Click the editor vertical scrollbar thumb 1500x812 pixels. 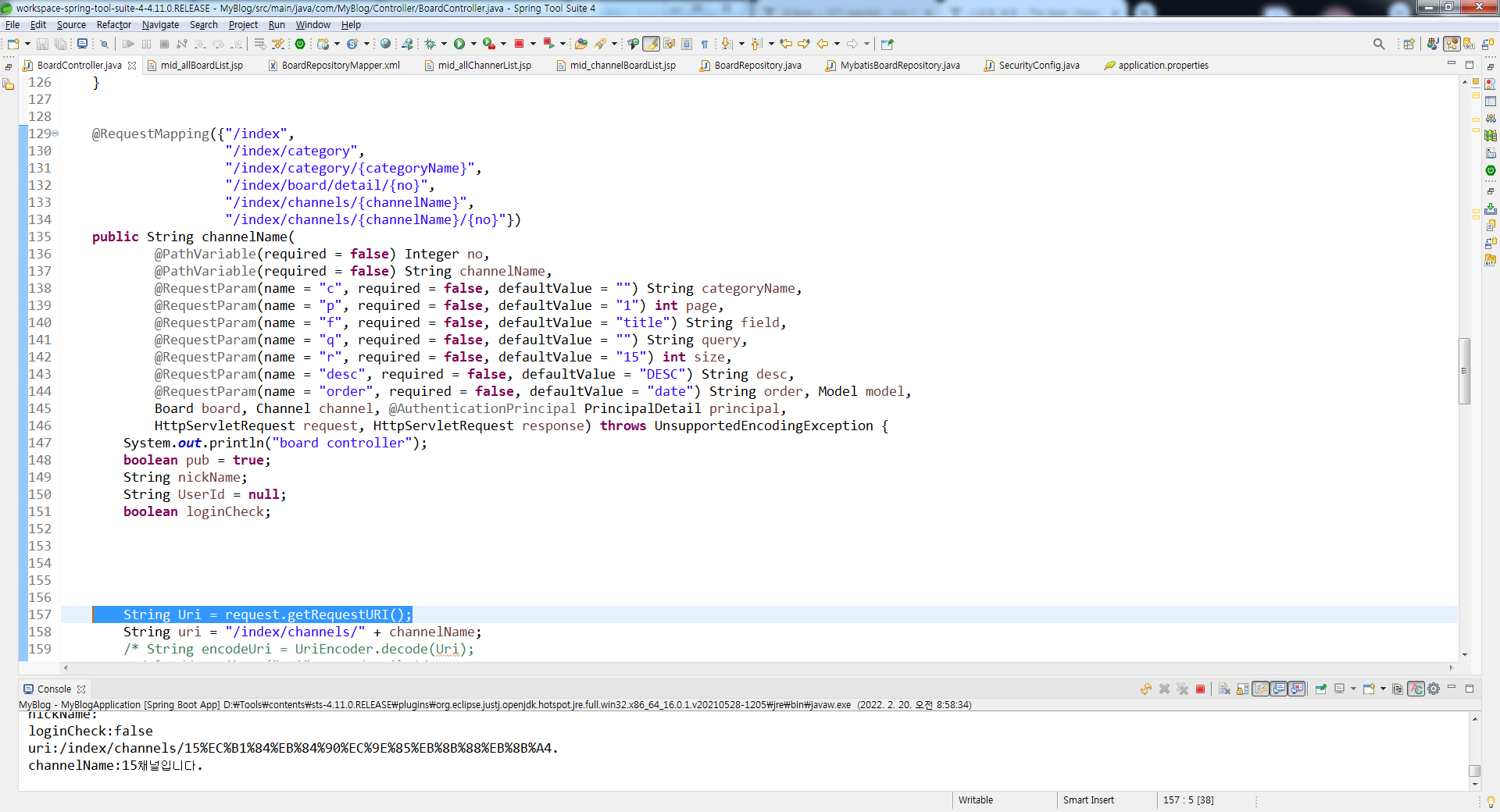(x=1465, y=371)
